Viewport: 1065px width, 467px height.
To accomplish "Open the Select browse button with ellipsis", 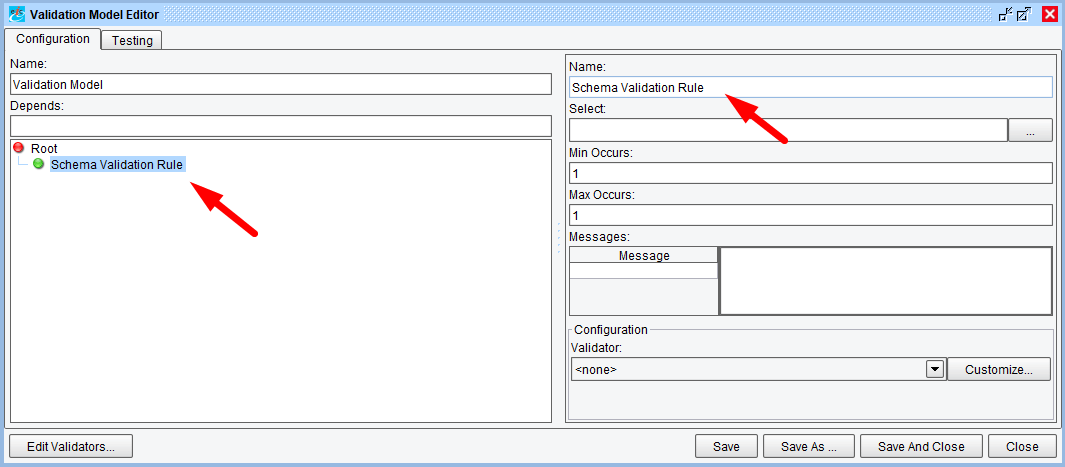I will pyautogui.click(x=1031, y=130).
